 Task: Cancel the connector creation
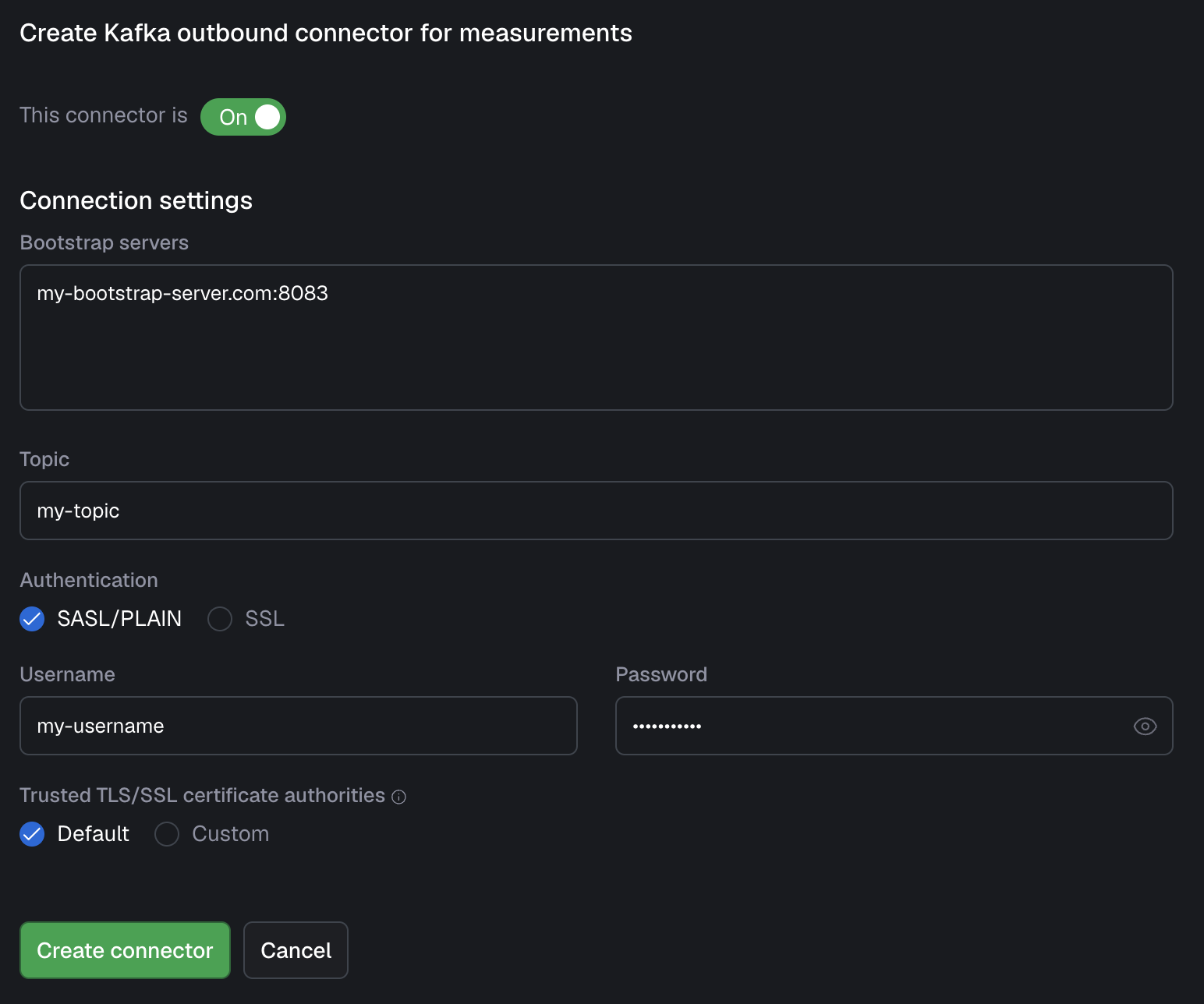click(x=296, y=950)
